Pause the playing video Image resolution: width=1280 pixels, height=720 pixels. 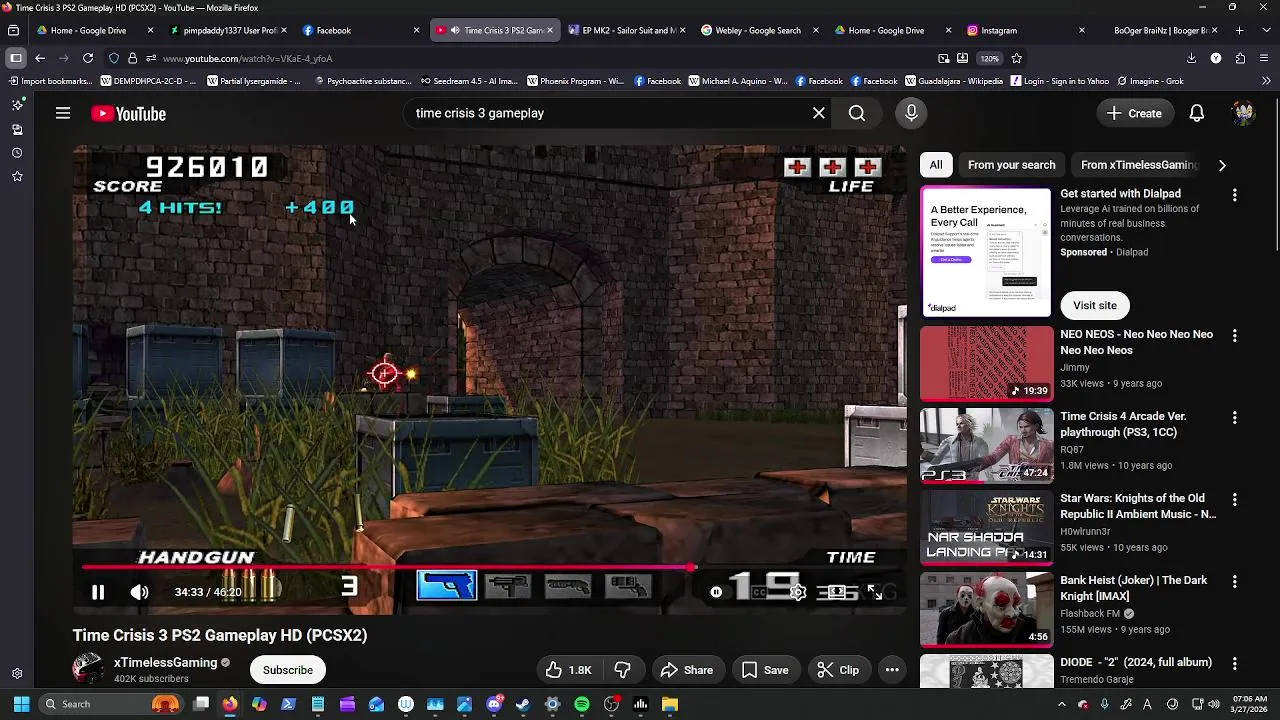coord(98,592)
